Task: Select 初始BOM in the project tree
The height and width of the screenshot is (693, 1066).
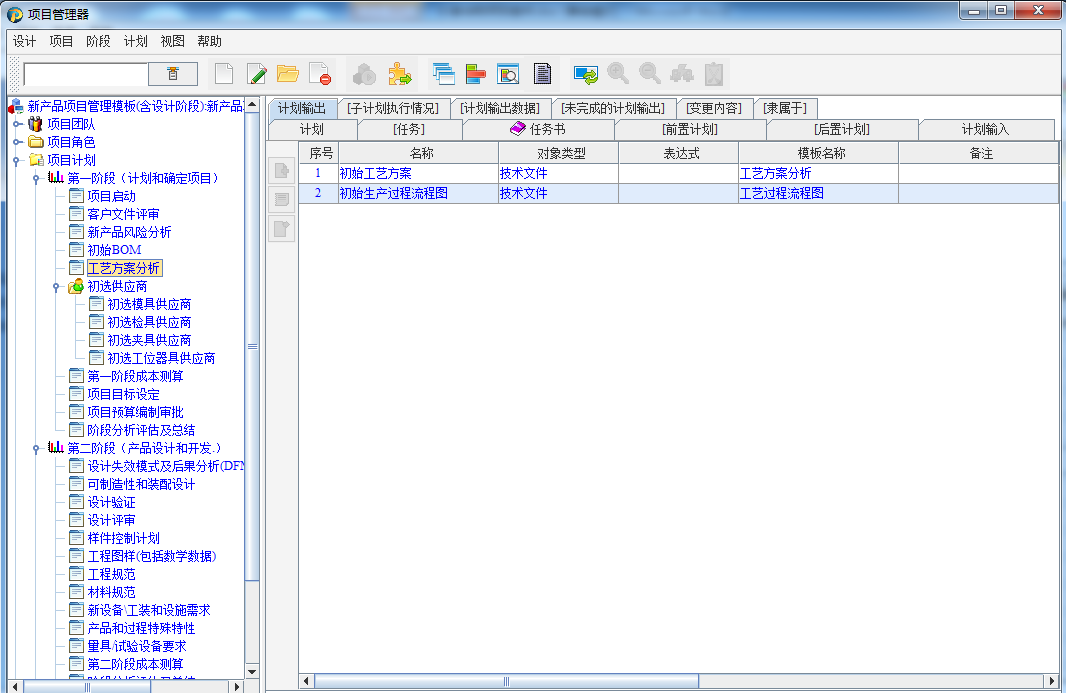Action: 114,250
